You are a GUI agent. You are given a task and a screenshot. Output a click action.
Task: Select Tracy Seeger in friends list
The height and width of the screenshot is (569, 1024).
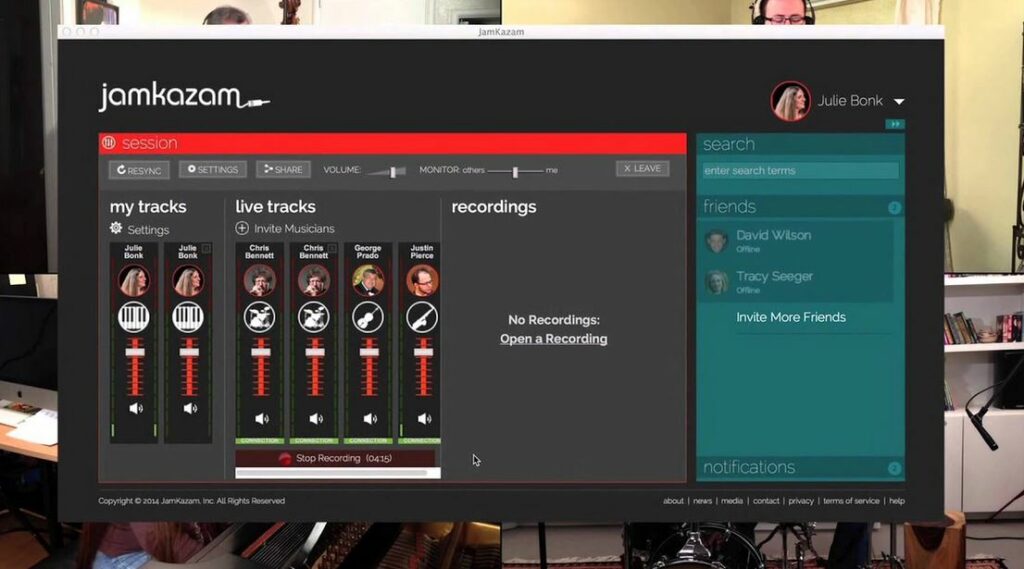[797, 282]
